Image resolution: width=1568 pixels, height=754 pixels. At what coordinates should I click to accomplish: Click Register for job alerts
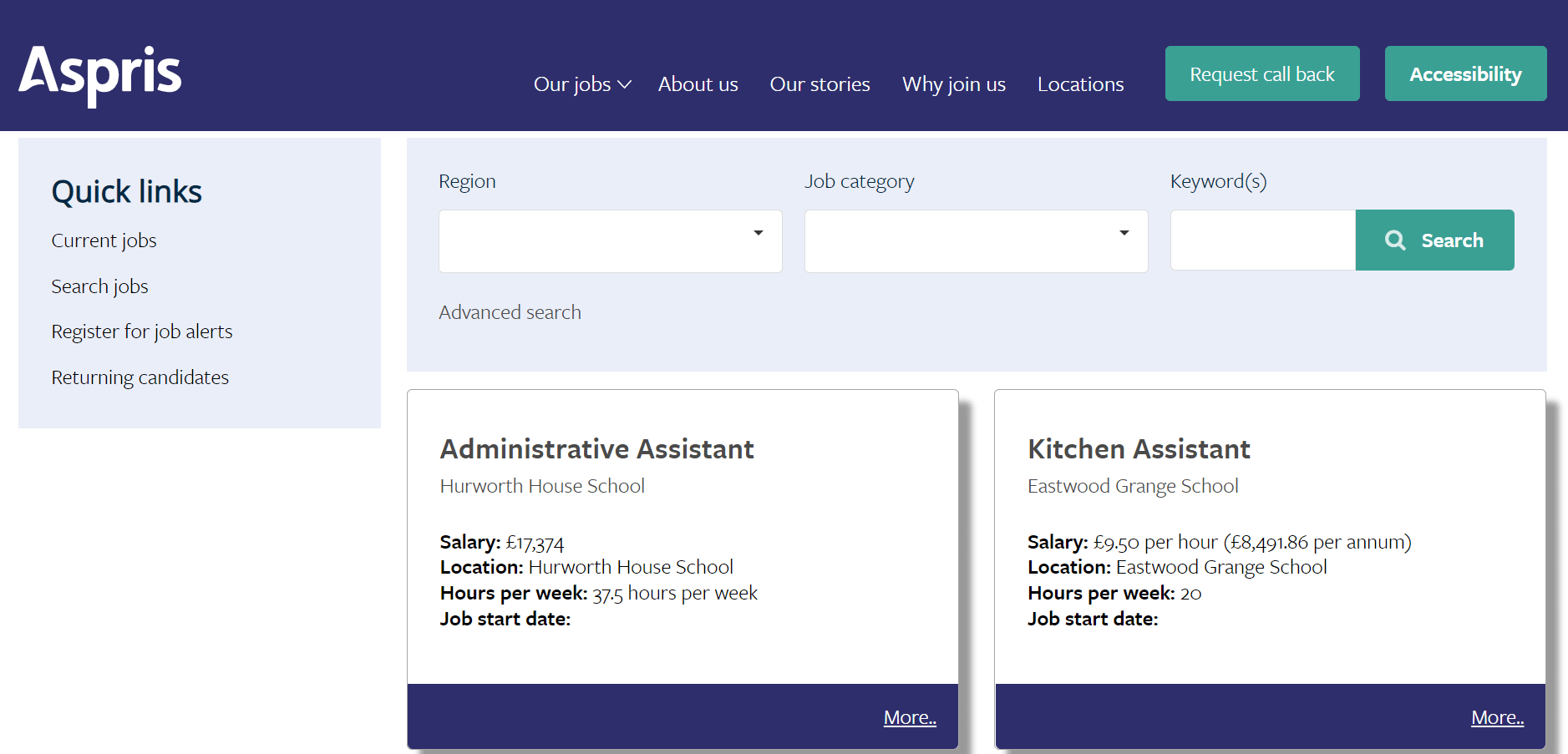(141, 331)
